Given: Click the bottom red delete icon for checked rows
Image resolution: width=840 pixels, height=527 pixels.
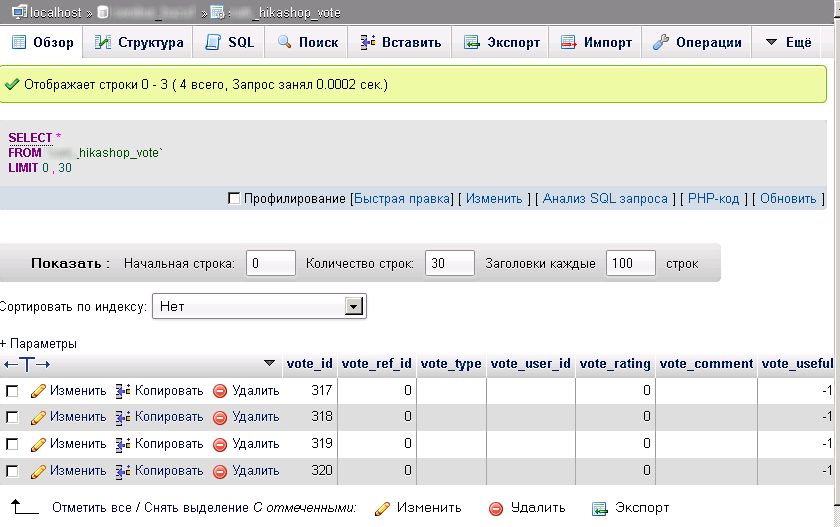Looking at the screenshot, I should tap(496, 508).
